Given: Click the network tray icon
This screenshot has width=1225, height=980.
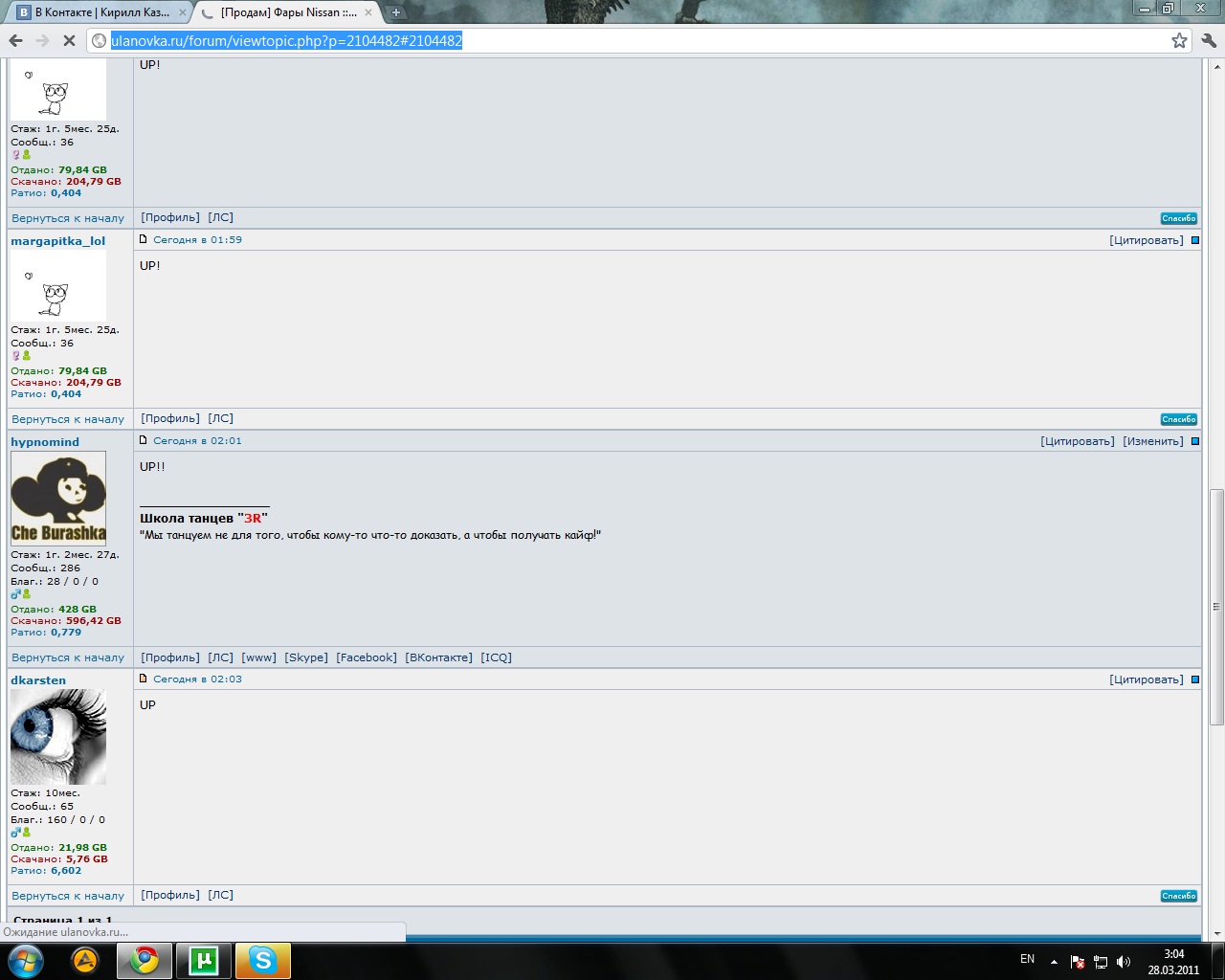Looking at the screenshot, I should pos(1101,962).
